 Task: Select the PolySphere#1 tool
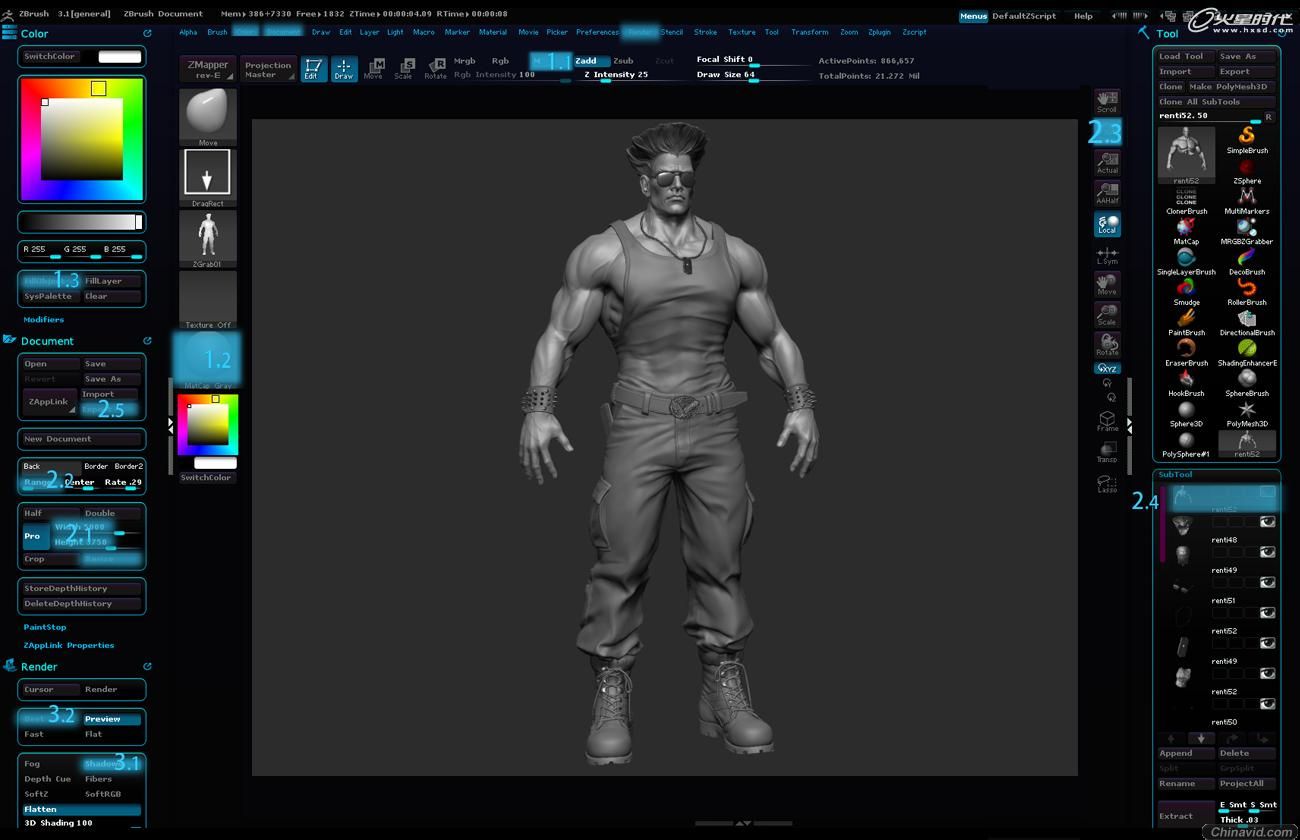1186,442
